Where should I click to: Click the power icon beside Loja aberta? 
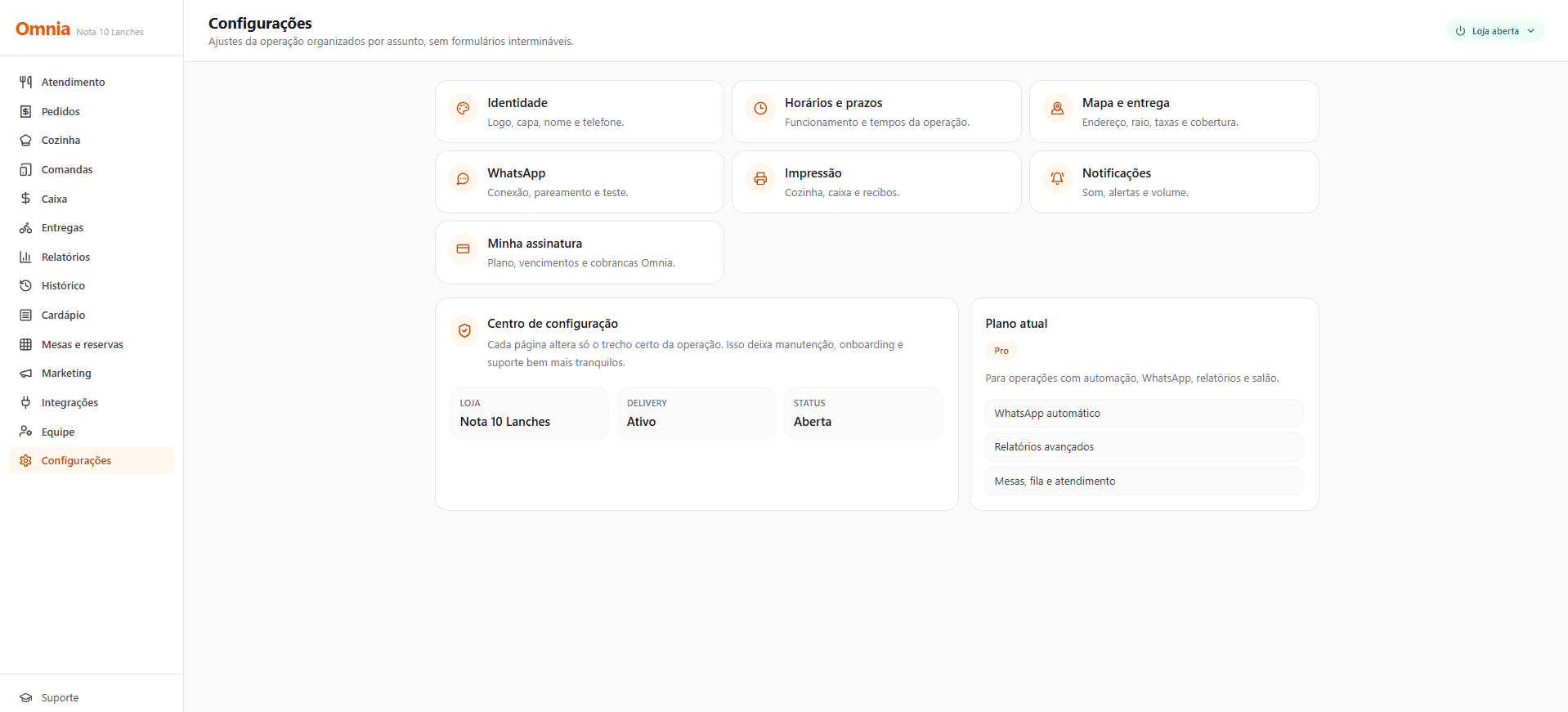tap(1460, 31)
